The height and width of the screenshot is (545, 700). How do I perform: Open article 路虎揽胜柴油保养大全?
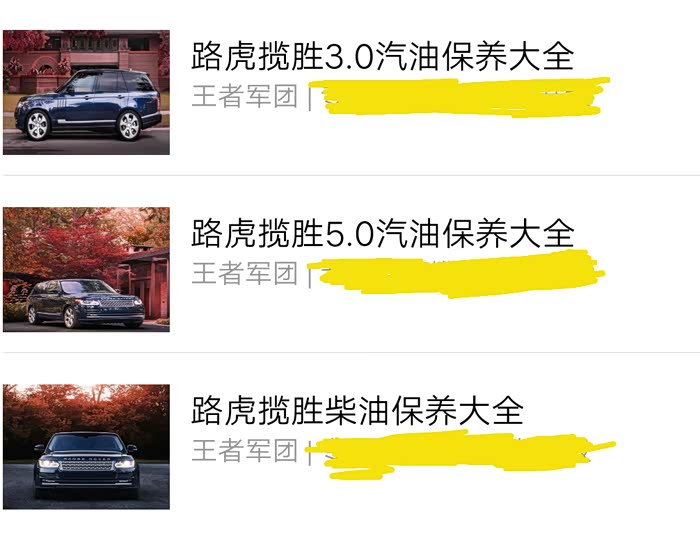click(x=357, y=410)
